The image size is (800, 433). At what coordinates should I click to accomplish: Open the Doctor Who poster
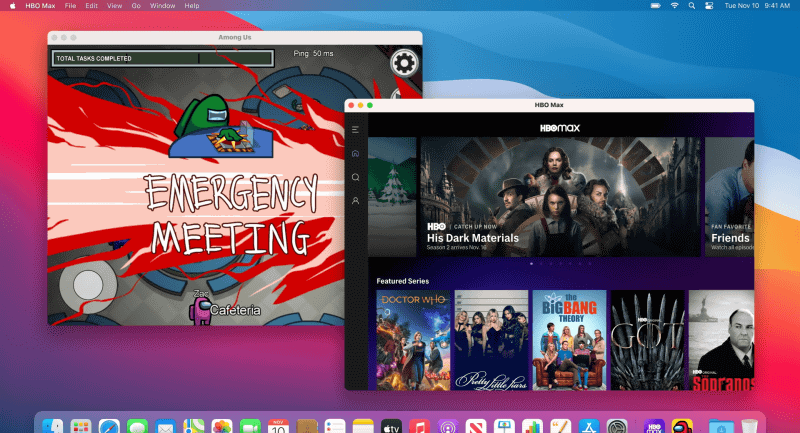click(413, 340)
